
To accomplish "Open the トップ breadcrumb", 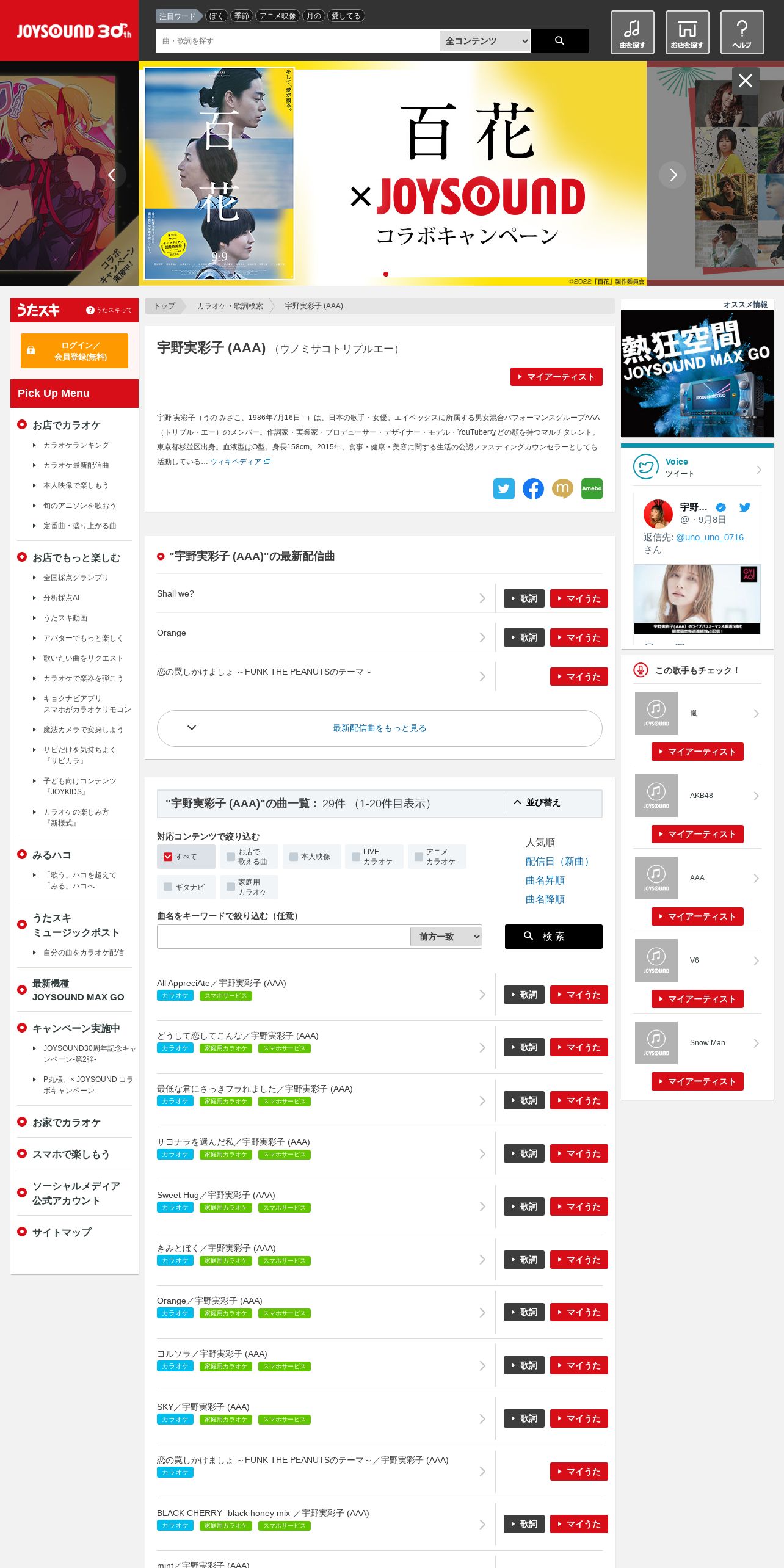I will (x=164, y=306).
